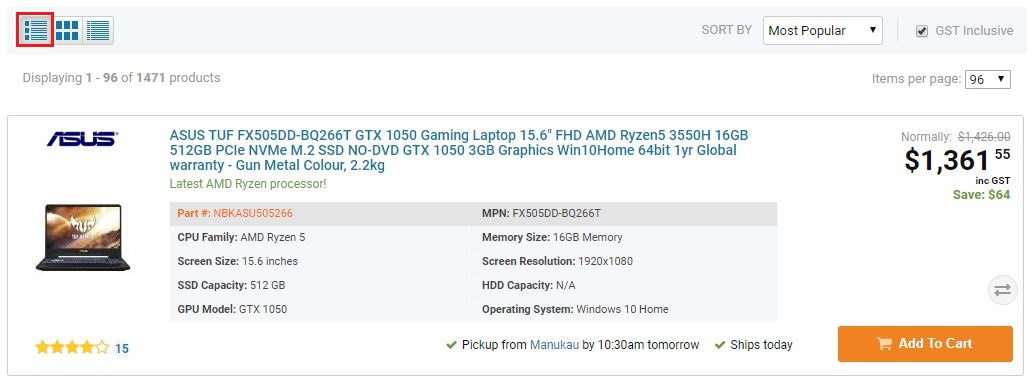Switch to compact list view icon
This screenshot has width=1033, height=382.
point(98,30)
